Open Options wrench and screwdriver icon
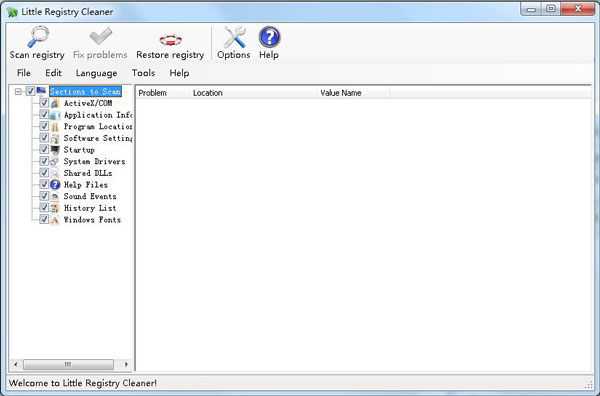Image resolution: width=600 pixels, height=396 pixels. coord(235,37)
